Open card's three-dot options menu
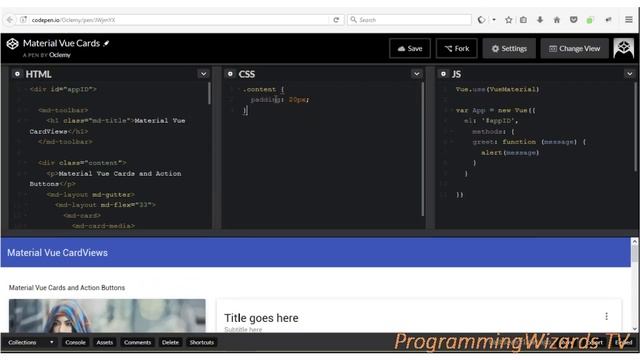Viewport: 640px width, 360px height. click(607, 316)
